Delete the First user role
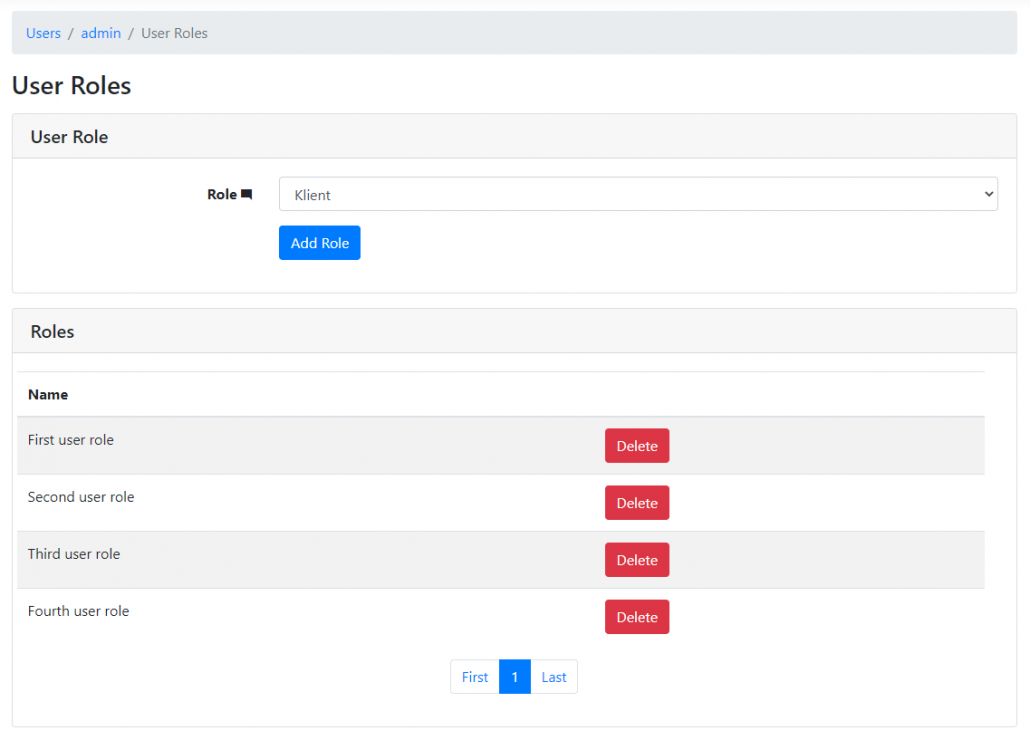1030x740 pixels. pyautogui.click(x=637, y=445)
